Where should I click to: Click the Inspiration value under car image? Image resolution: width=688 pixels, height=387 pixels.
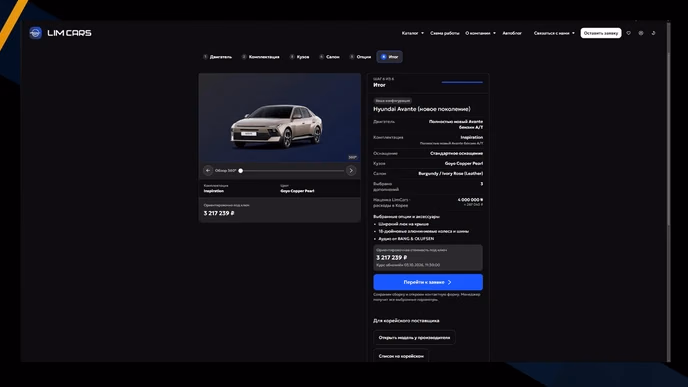click(x=214, y=191)
